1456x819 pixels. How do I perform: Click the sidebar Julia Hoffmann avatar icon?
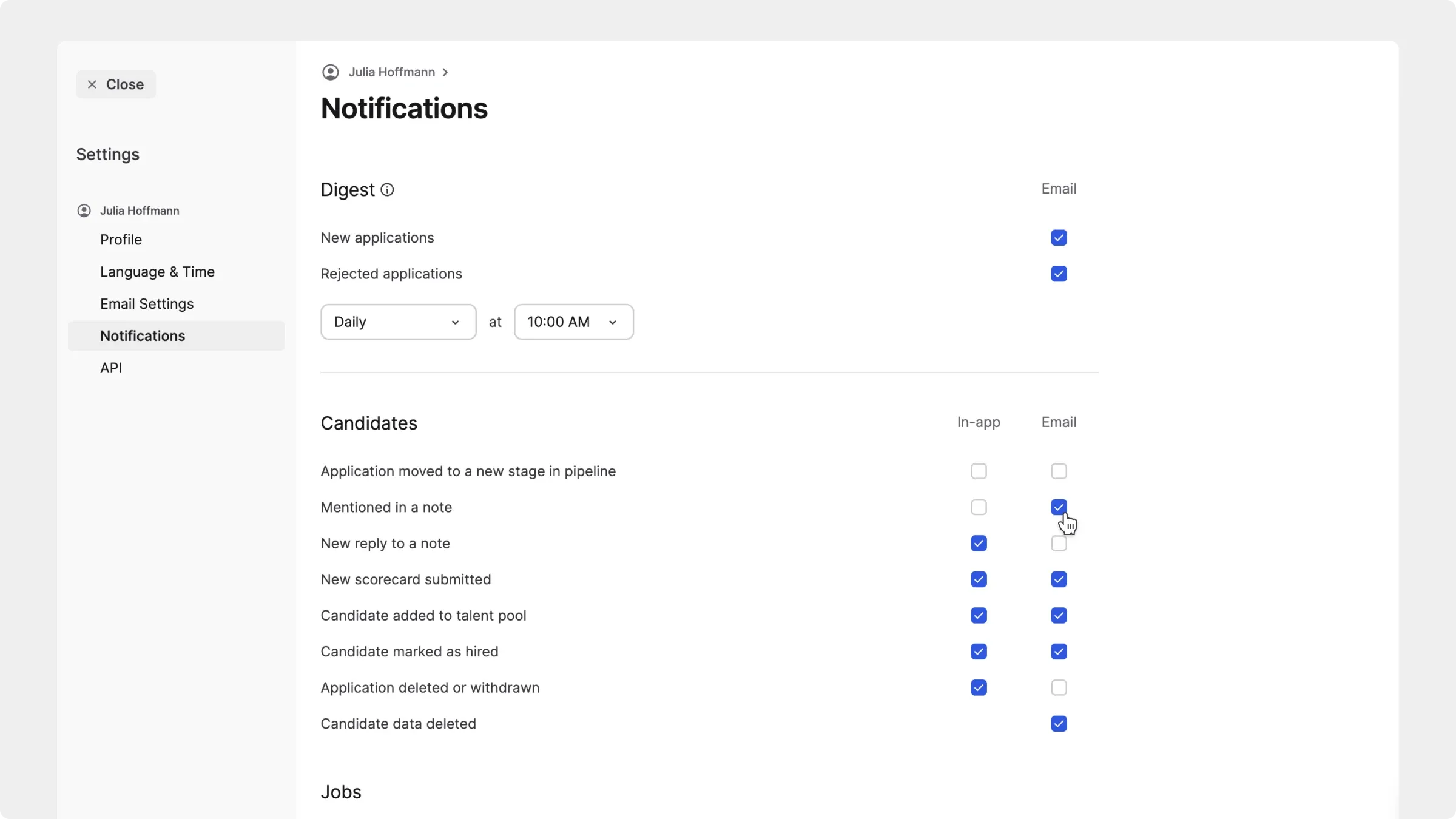point(84,211)
